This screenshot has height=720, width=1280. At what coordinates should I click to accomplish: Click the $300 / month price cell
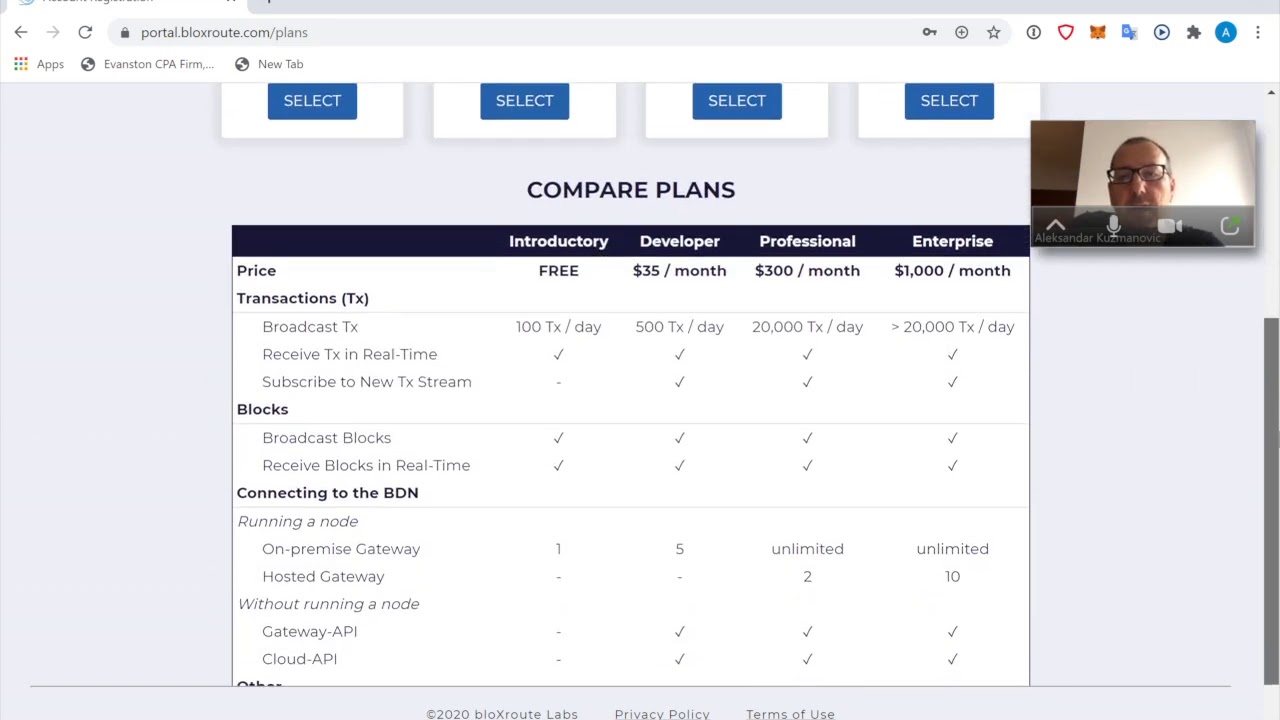[807, 271]
